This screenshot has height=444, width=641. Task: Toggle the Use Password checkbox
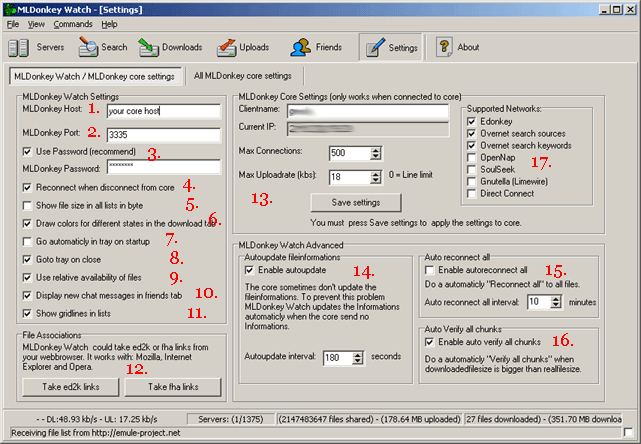(27, 151)
